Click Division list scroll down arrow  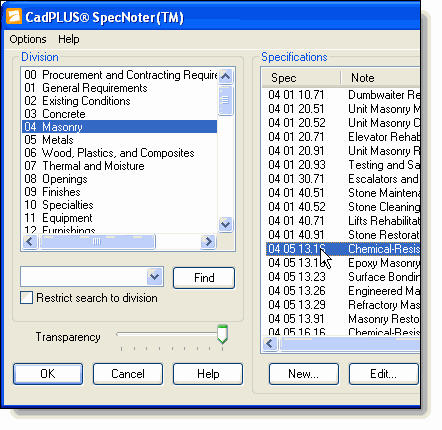226,224
